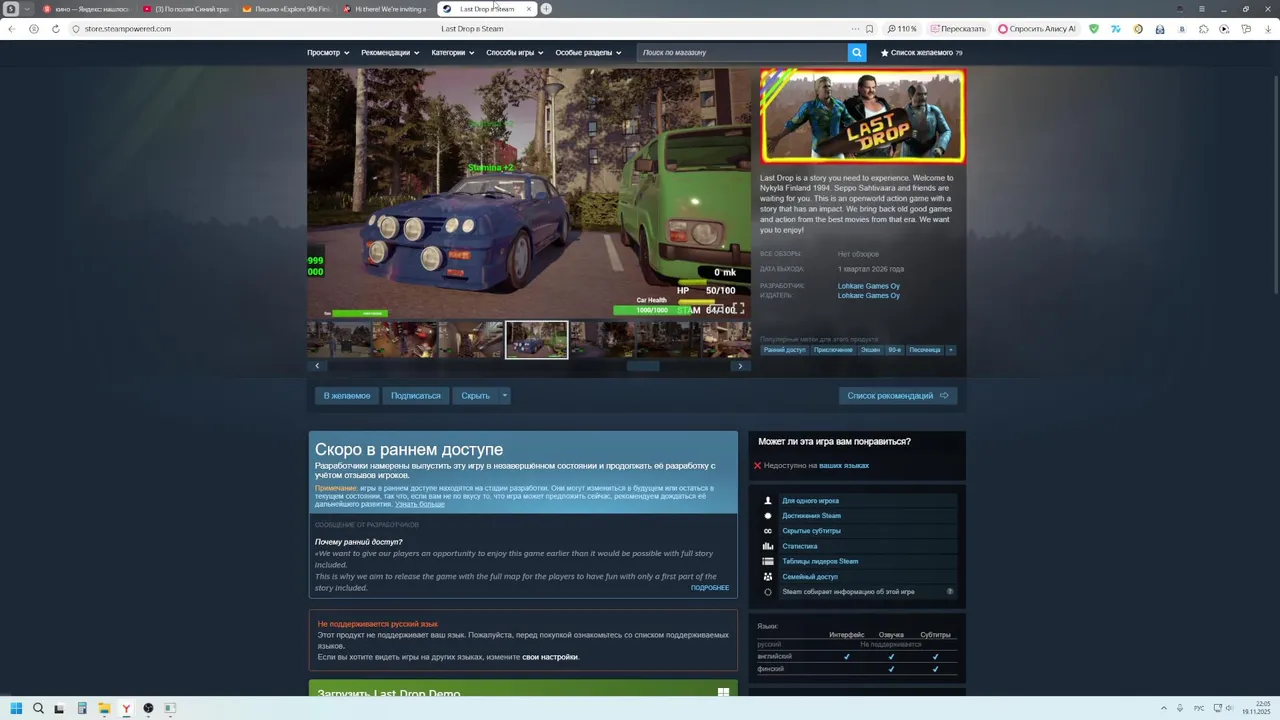Click the Подписаться button
The height and width of the screenshot is (720, 1280).
pos(416,396)
